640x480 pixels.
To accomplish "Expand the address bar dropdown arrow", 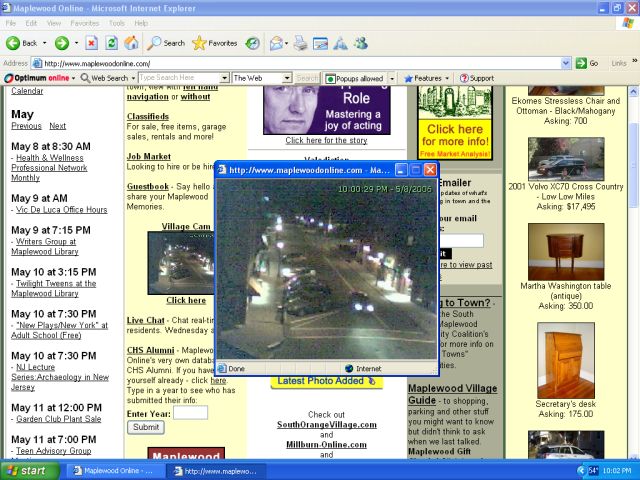I will click(566, 63).
